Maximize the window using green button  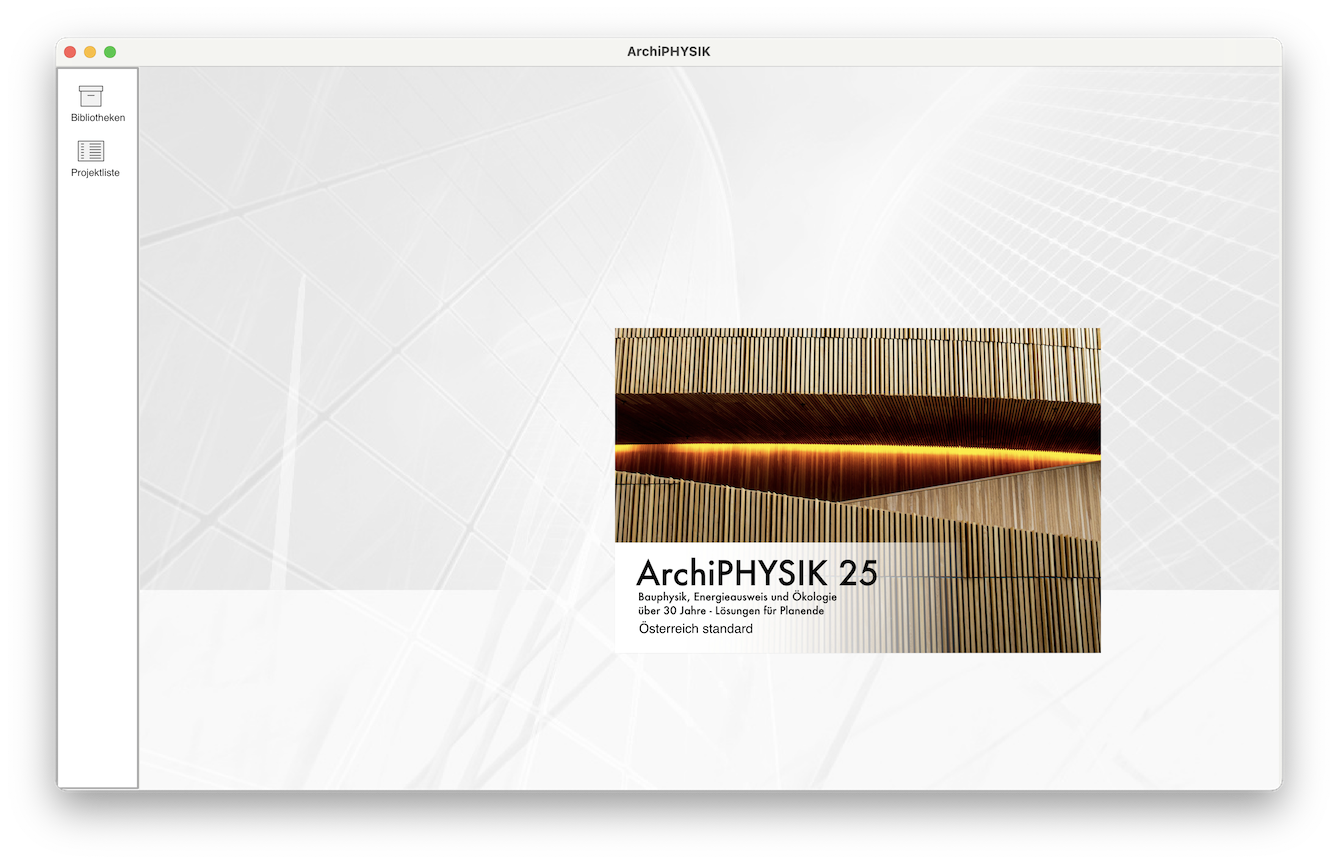pos(110,52)
